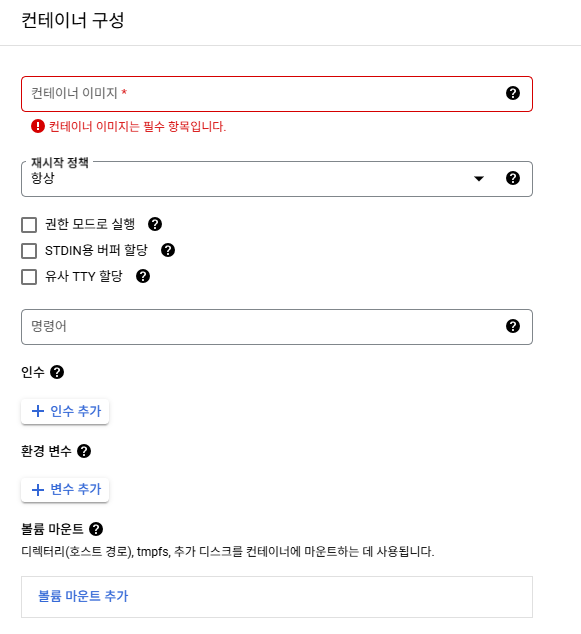Focus the 명령어 text field

277,327
